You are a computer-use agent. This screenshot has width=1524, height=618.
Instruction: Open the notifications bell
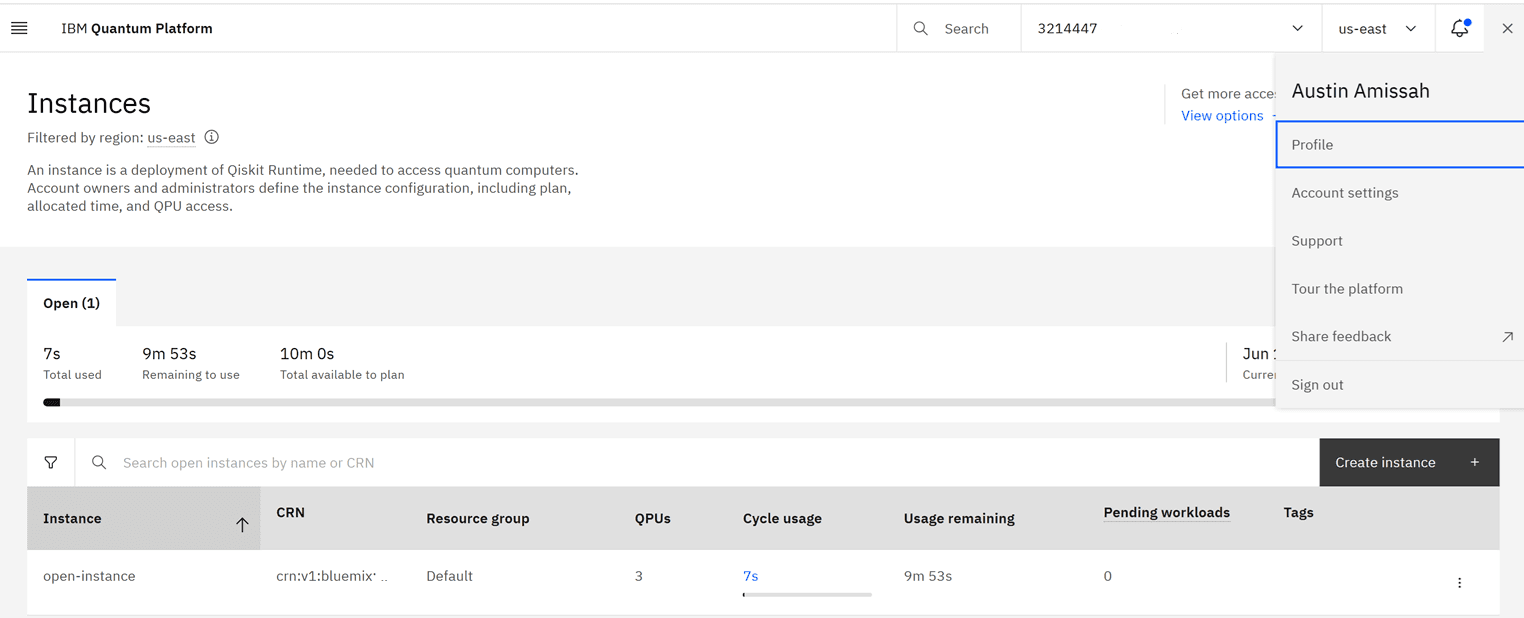point(1460,28)
